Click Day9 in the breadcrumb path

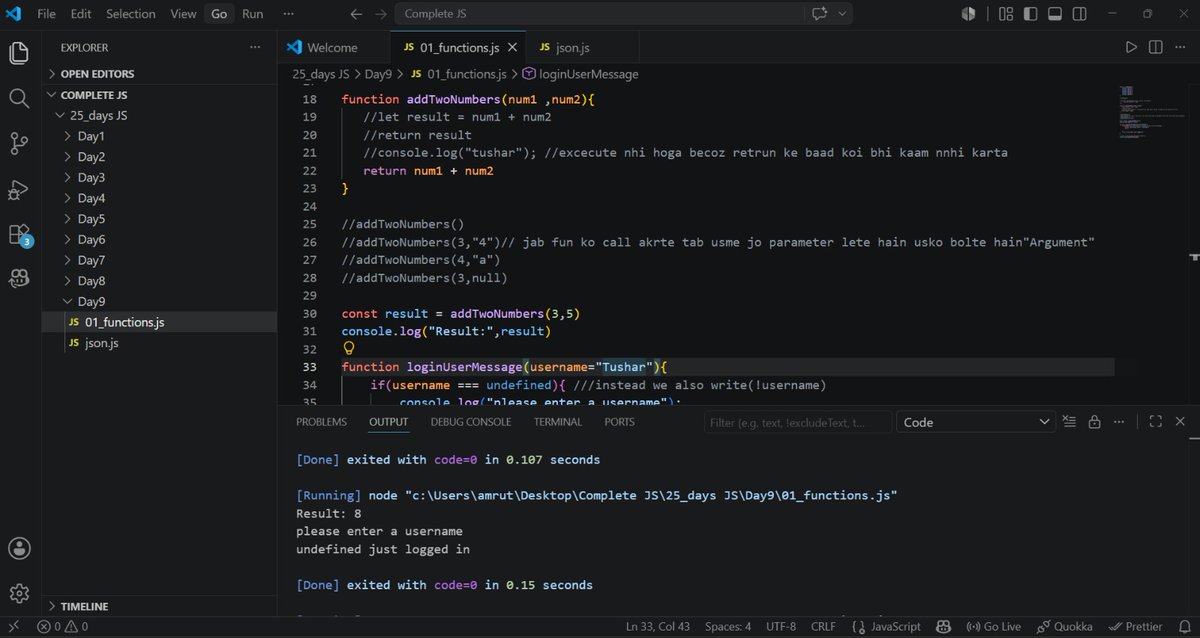pos(378,74)
